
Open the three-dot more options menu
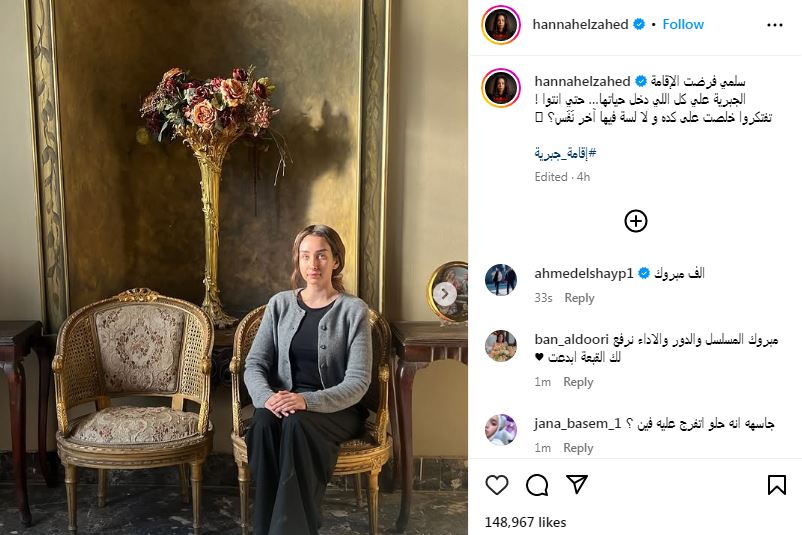[774, 25]
